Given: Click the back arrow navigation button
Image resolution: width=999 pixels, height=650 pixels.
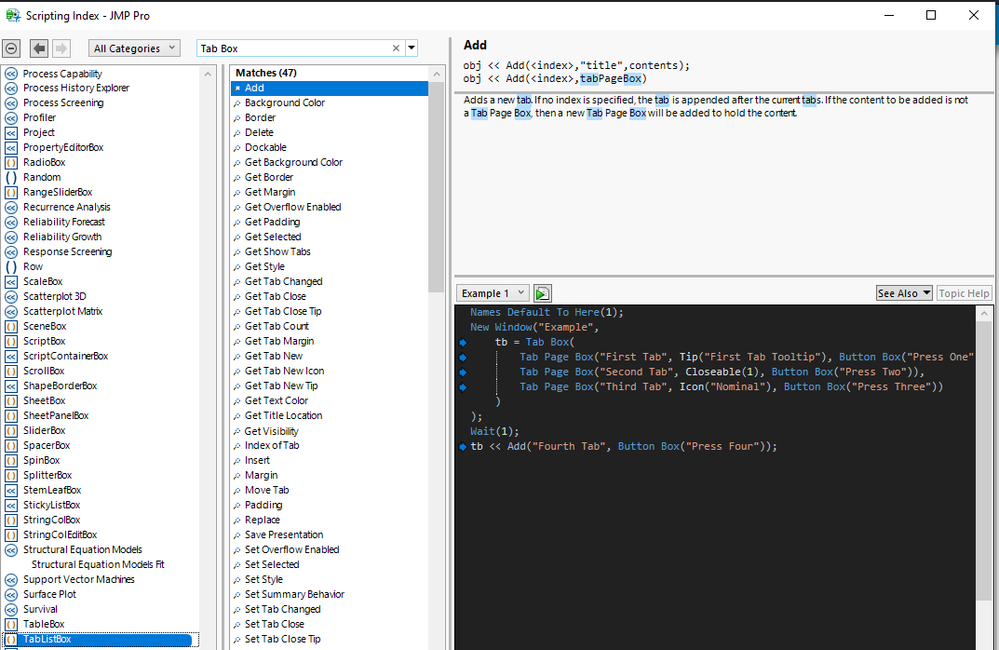Looking at the screenshot, I should tap(40, 48).
